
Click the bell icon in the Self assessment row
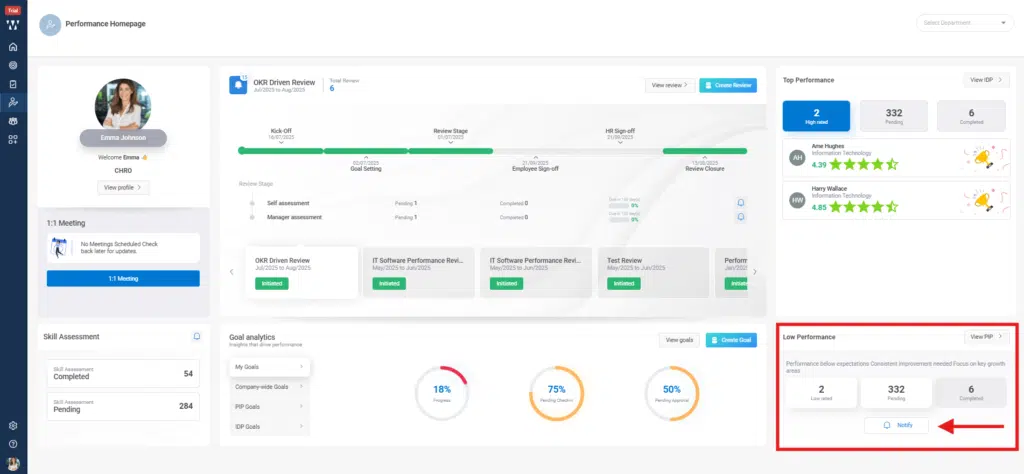pos(741,203)
